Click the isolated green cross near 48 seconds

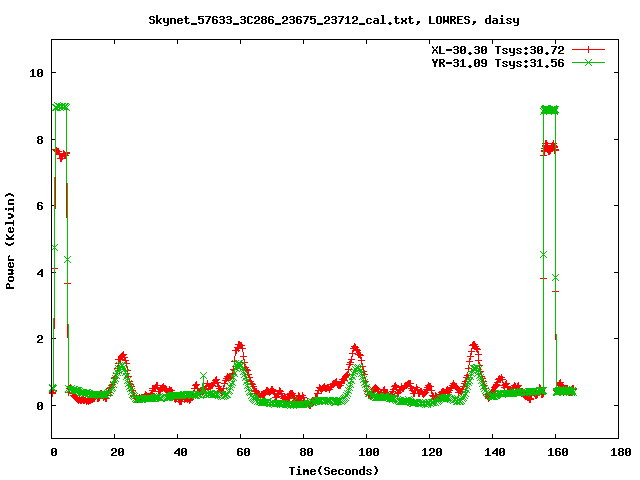pyautogui.click(x=203, y=376)
